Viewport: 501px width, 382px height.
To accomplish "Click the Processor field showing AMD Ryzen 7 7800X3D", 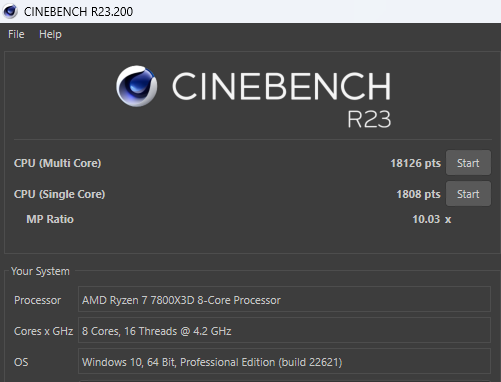I will [284, 300].
